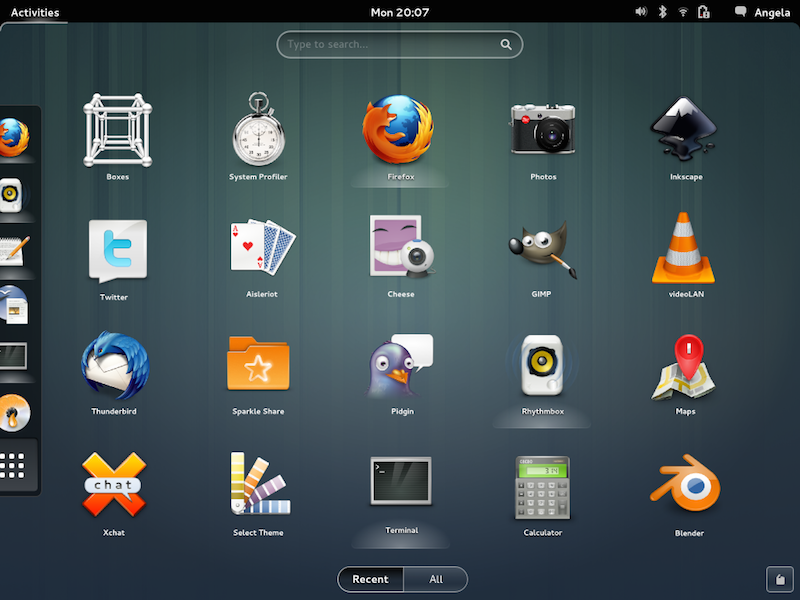Switch to the All applications tab
This screenshot has width=800, height=600.
click(x=434, y=579)
